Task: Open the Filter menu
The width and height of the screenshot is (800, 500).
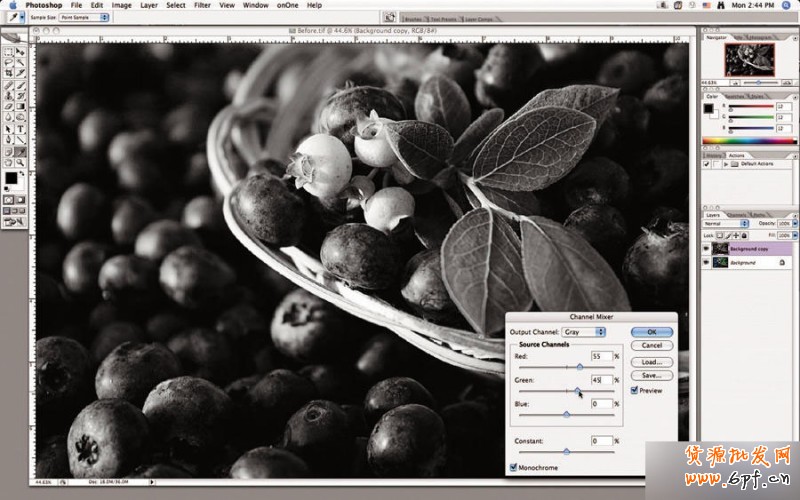Action: [202, 5]
